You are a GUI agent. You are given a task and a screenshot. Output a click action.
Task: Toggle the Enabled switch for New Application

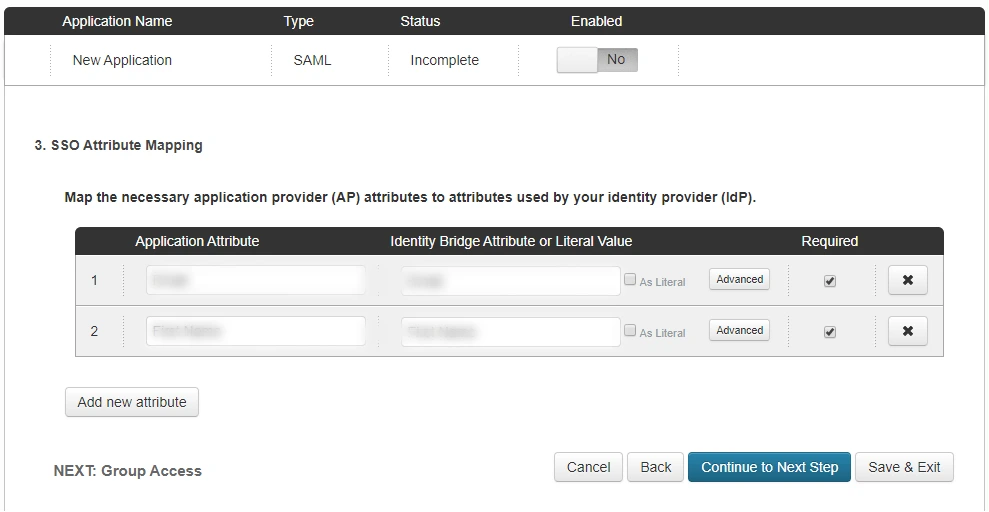point(597,60)
